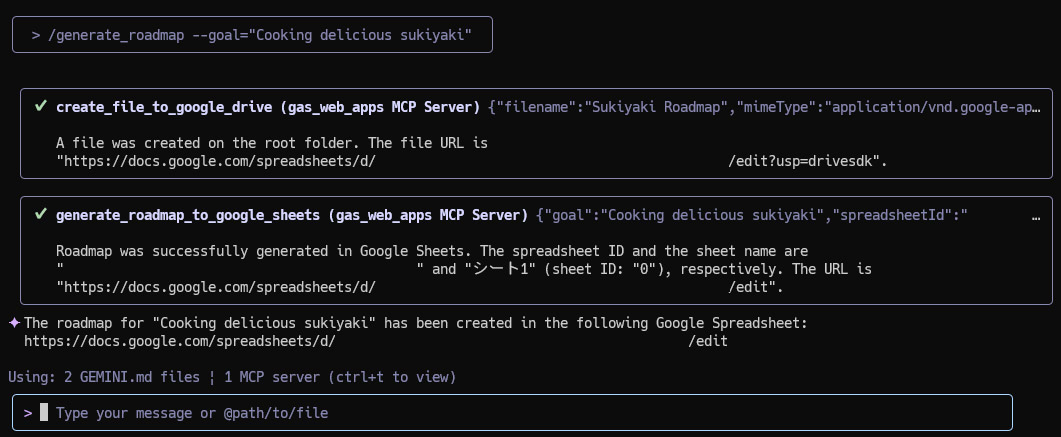1061x437 pixels.
Task: Click the /generate_roadmap command text box
Action: (x=252, y=34)
